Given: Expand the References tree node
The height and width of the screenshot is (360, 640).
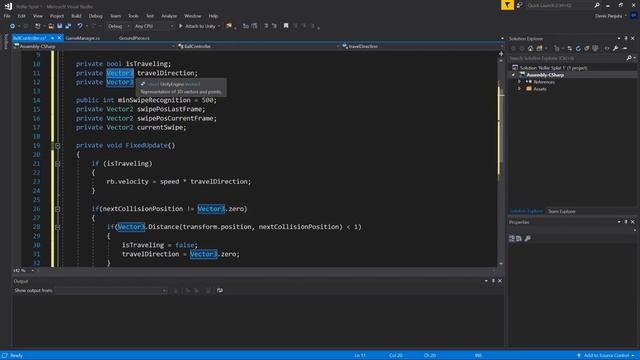Looking at the screenshot, I should tap(520, 82).
